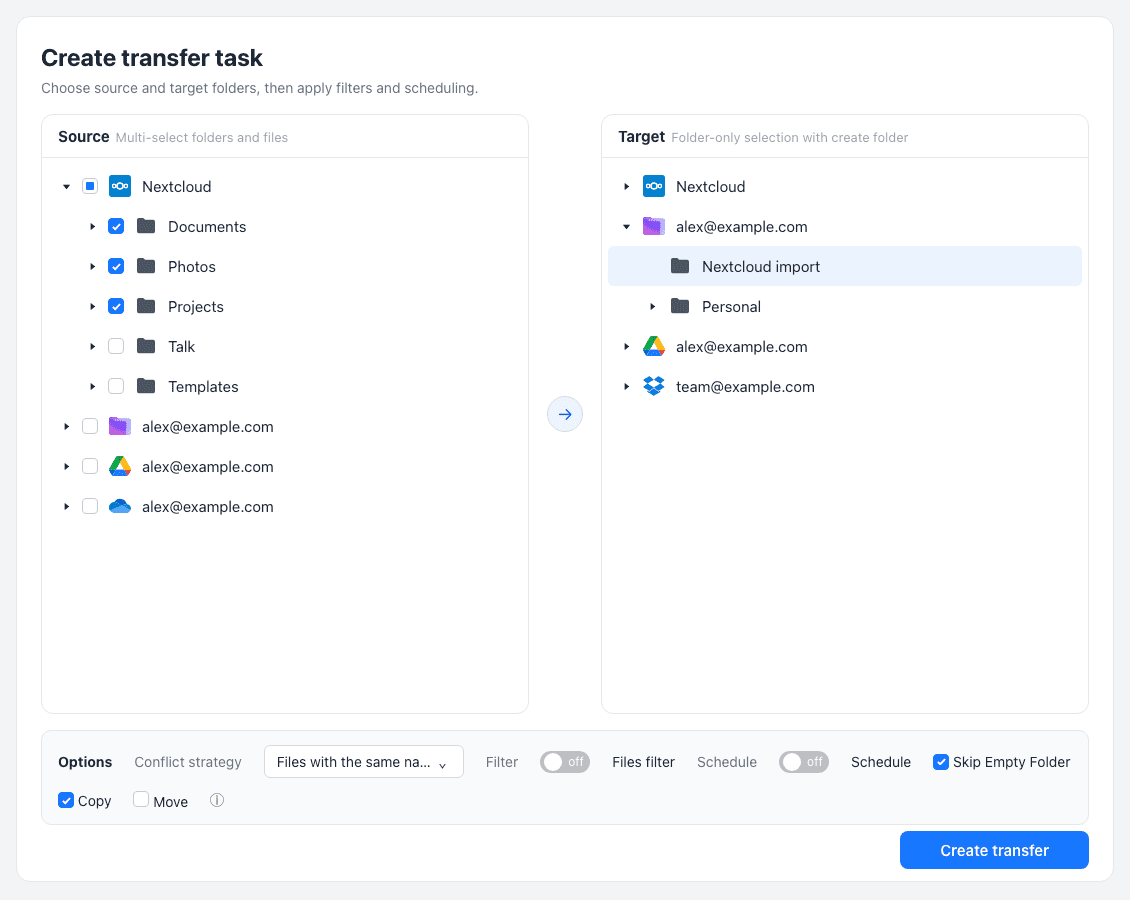Click the Documents label in Source
Viewport: 1130px width, 900px height.
coord(207,226)
